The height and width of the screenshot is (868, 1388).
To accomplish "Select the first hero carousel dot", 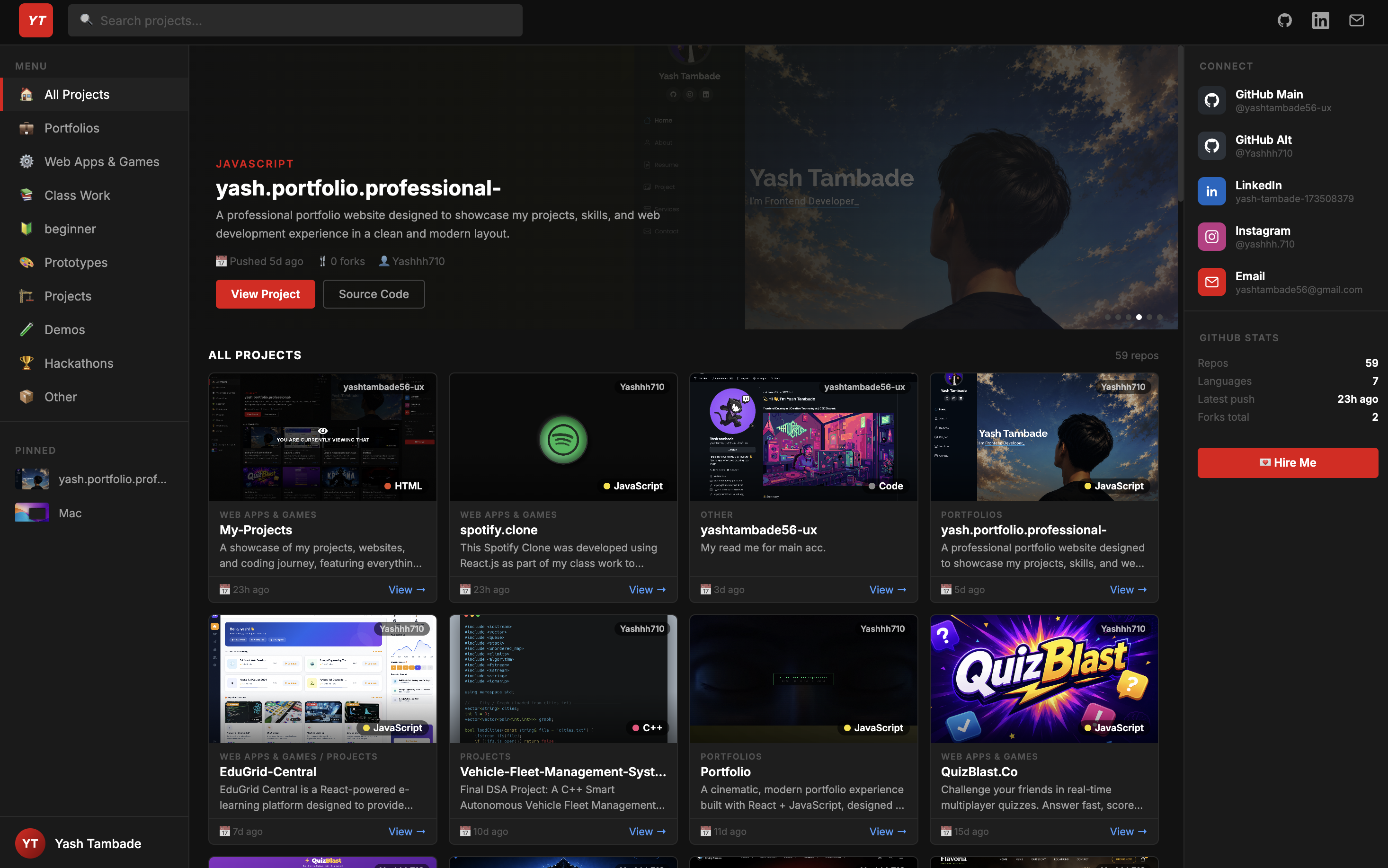I will pos(1108,317).
